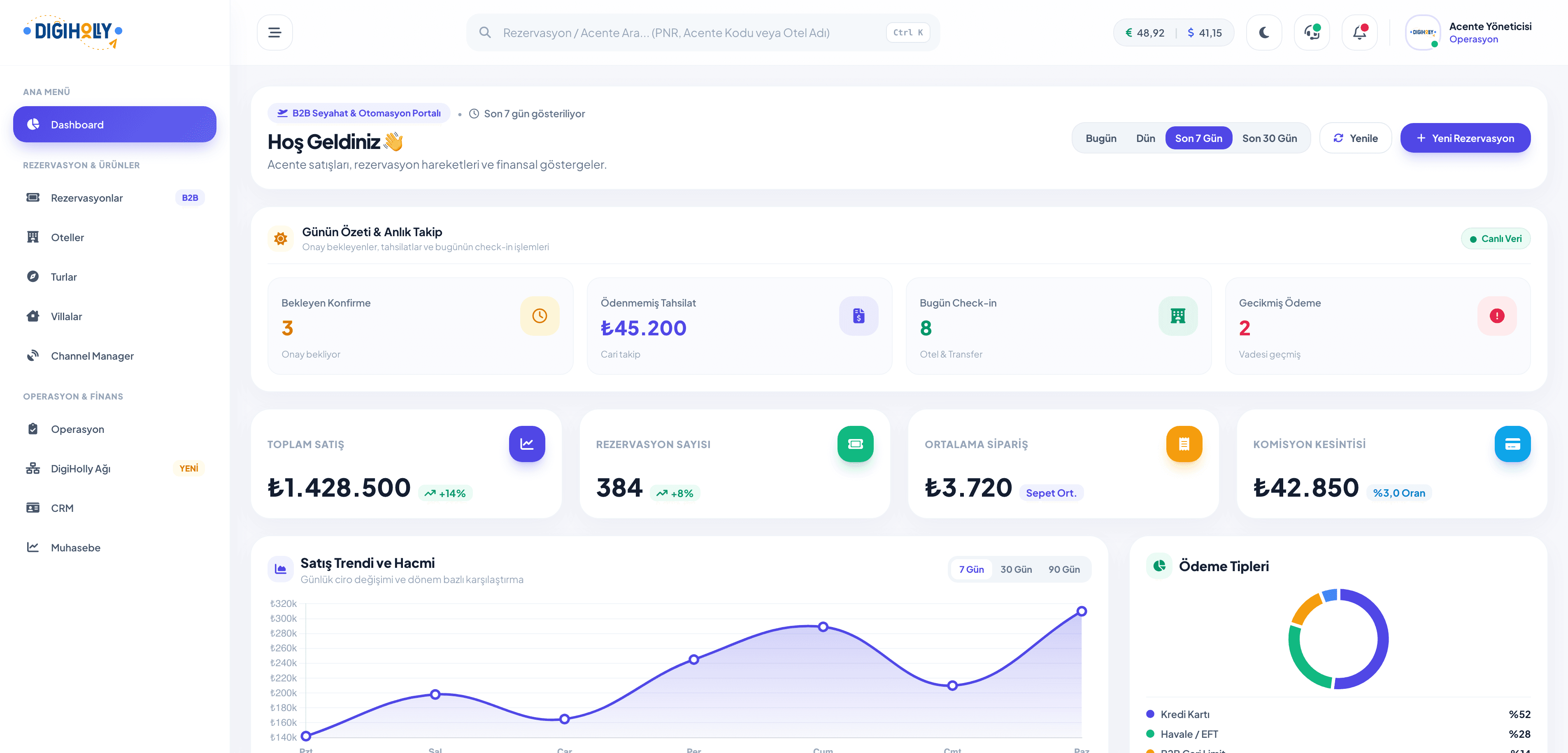Switch chart to 90 Gün
Screen dimensions: 1568x753
(x=1064, y=569)
